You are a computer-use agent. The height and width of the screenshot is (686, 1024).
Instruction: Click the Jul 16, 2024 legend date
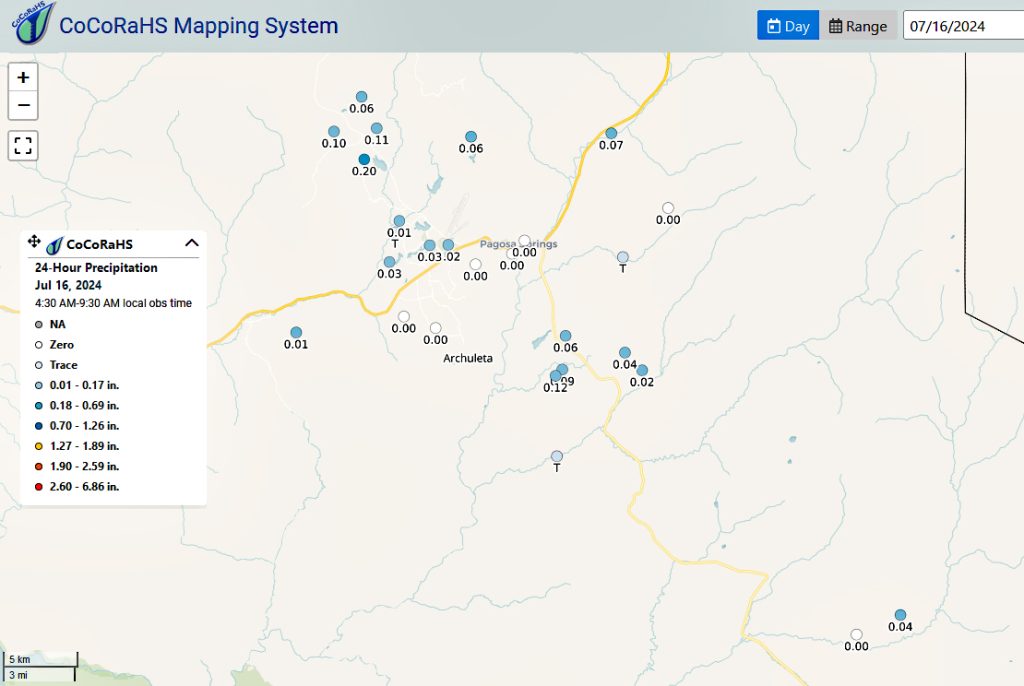point(68,286)
